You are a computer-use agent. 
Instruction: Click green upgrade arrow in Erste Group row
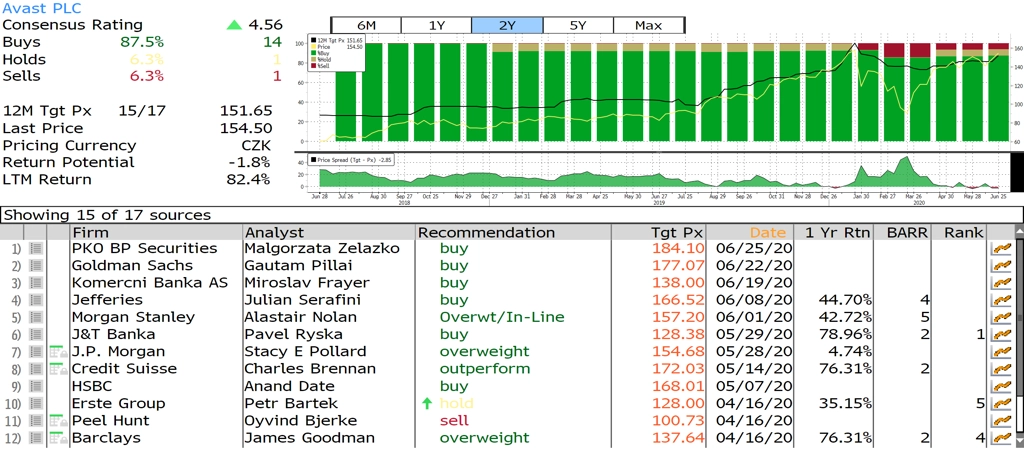427,403
